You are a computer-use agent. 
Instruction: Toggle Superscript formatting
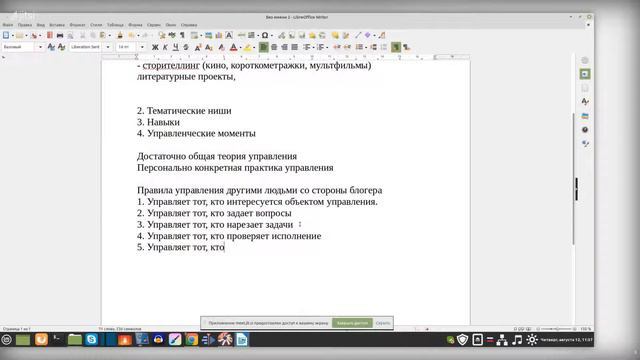pyautogui.click(x=198, y=47)
